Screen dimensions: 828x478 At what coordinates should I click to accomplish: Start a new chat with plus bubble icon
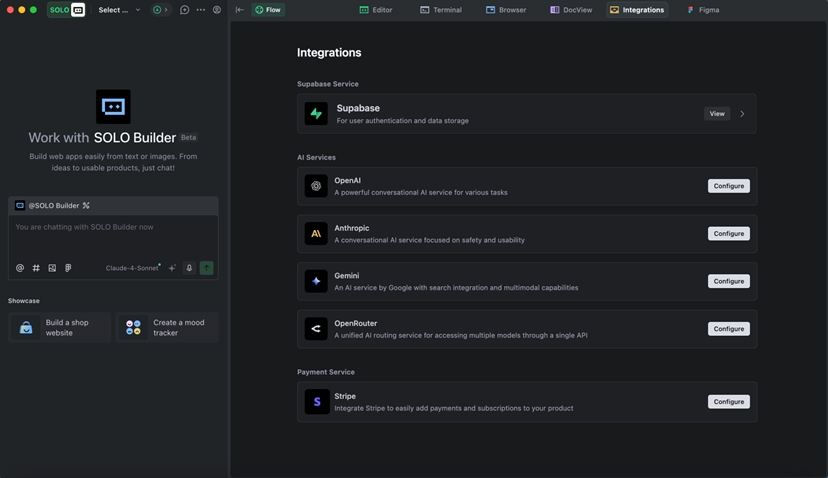(x=184, y=10)
